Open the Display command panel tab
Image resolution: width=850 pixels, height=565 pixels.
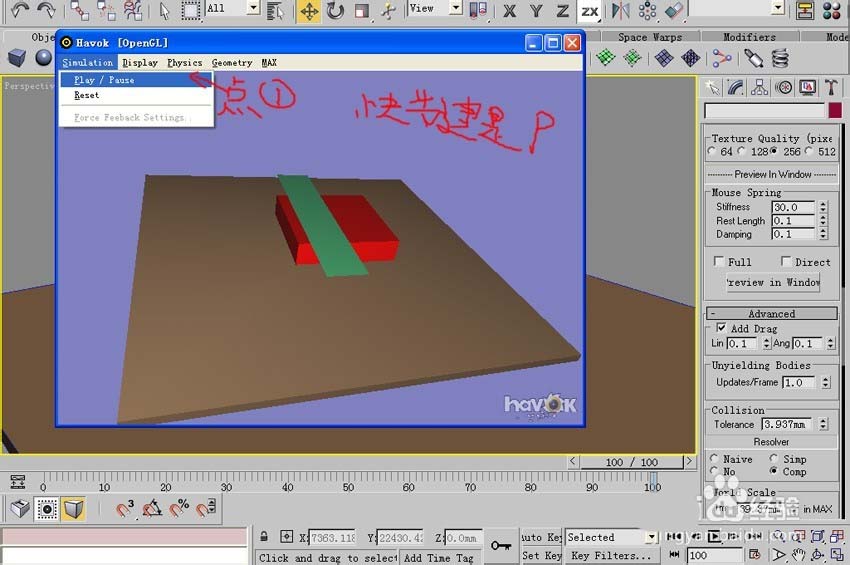807,88
